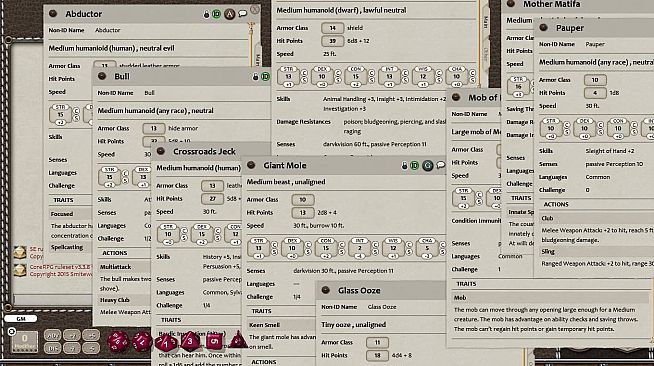The image size is (654, 366).
Task: Click the Giant Mole token icon marked G
Action: pos(428,165)
